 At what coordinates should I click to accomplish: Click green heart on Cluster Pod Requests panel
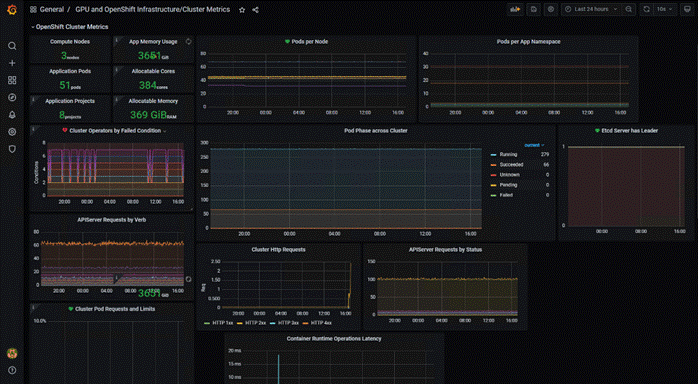70,308
